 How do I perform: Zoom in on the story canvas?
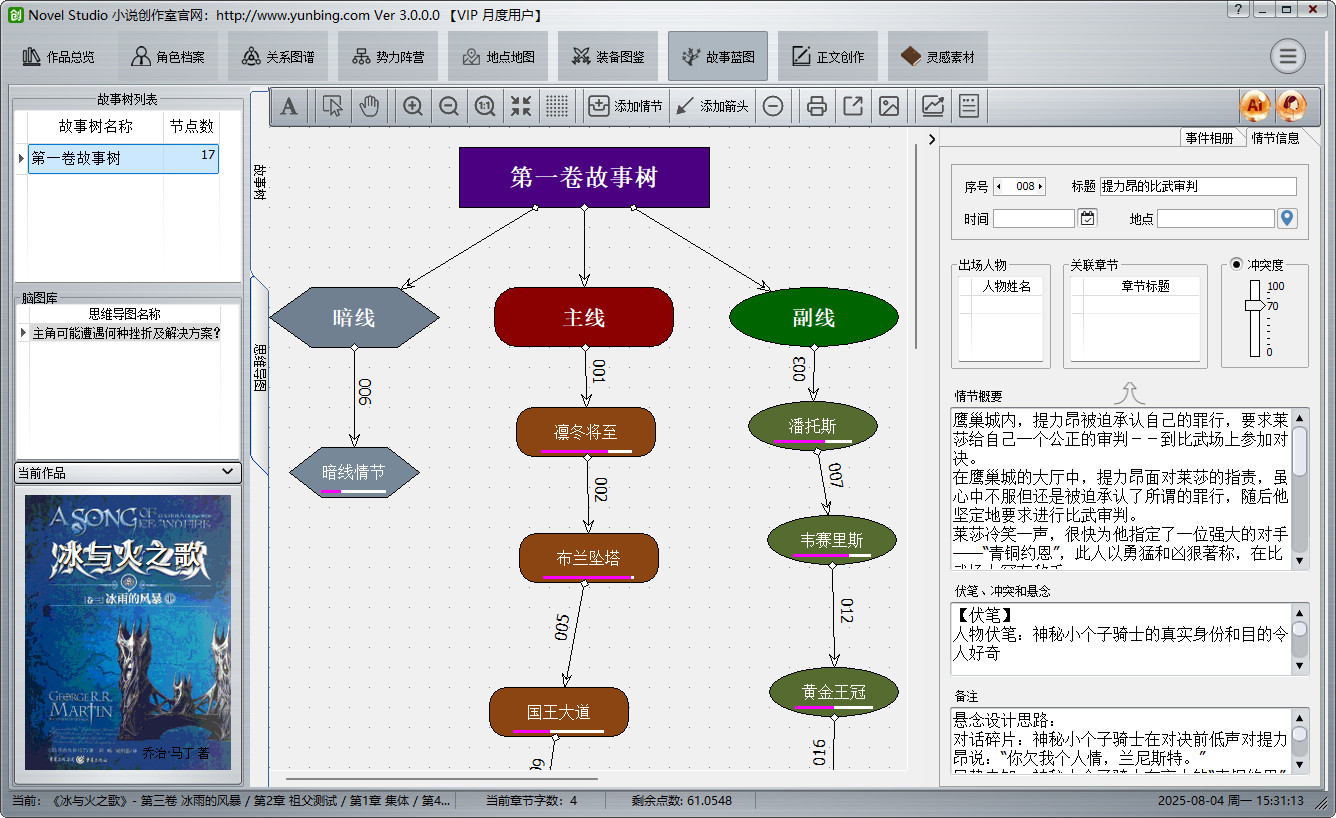(412, 105)
